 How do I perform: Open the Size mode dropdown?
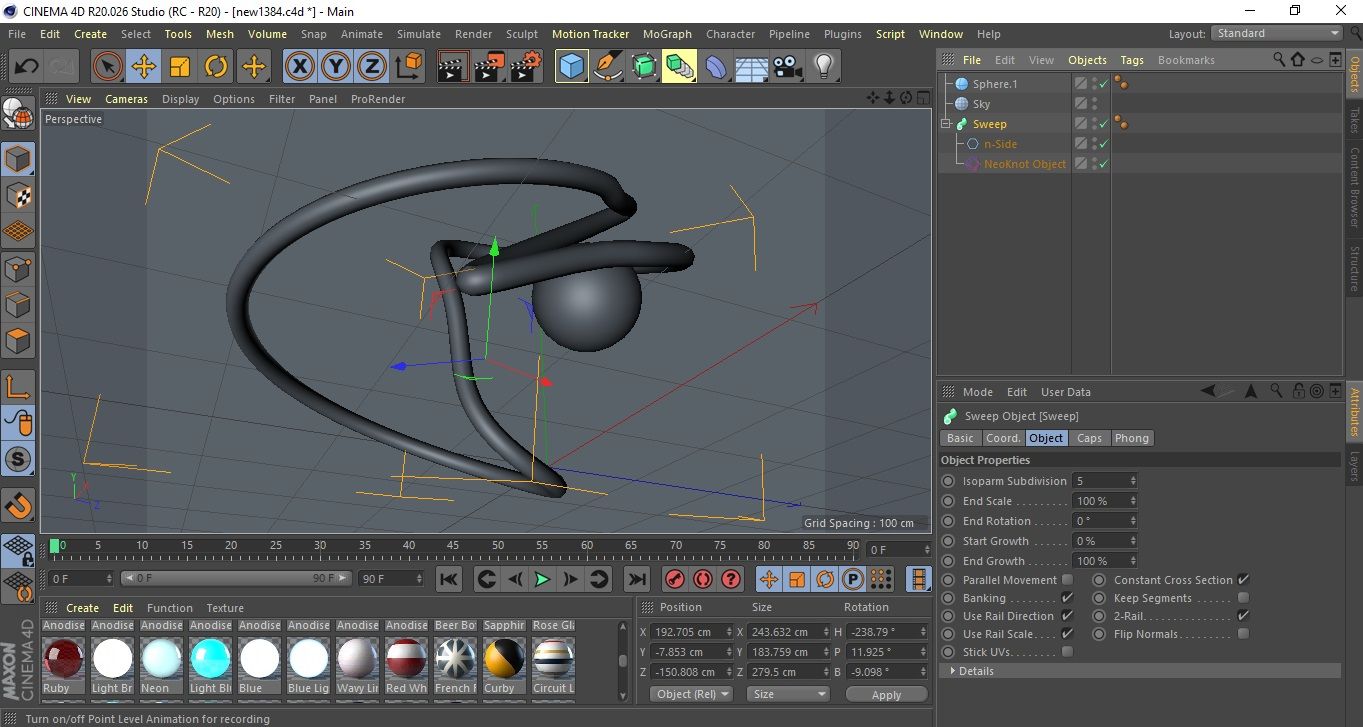click(789, 694)
